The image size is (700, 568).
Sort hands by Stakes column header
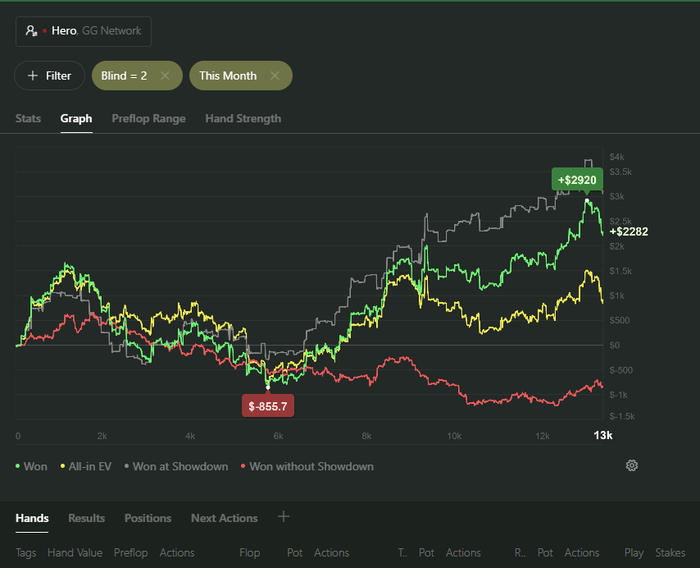click(x=671, y=552)
